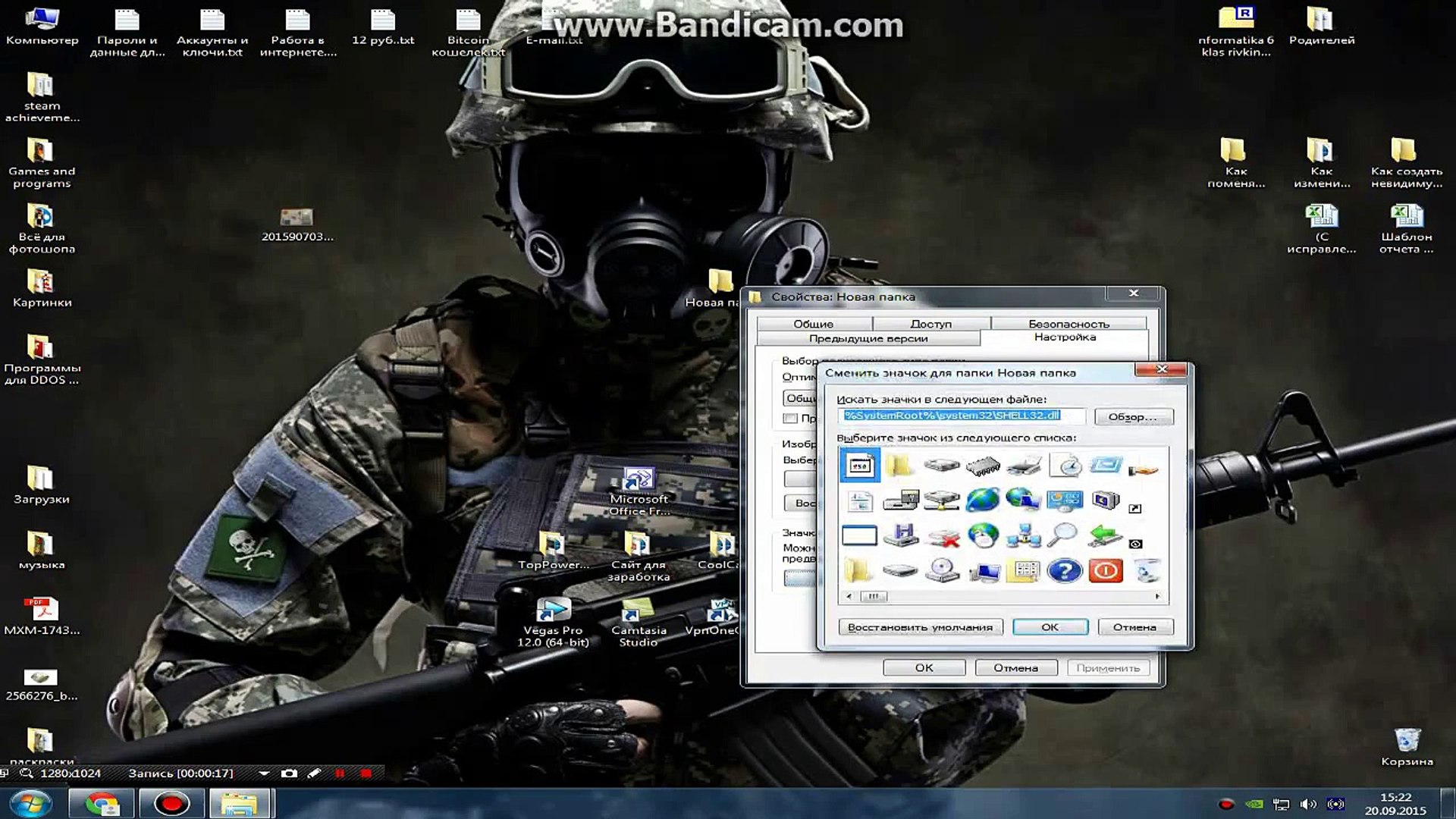Screen dimensions: 1456x819
Task: Open the Безопасность tab
Action: (1068, 323)
